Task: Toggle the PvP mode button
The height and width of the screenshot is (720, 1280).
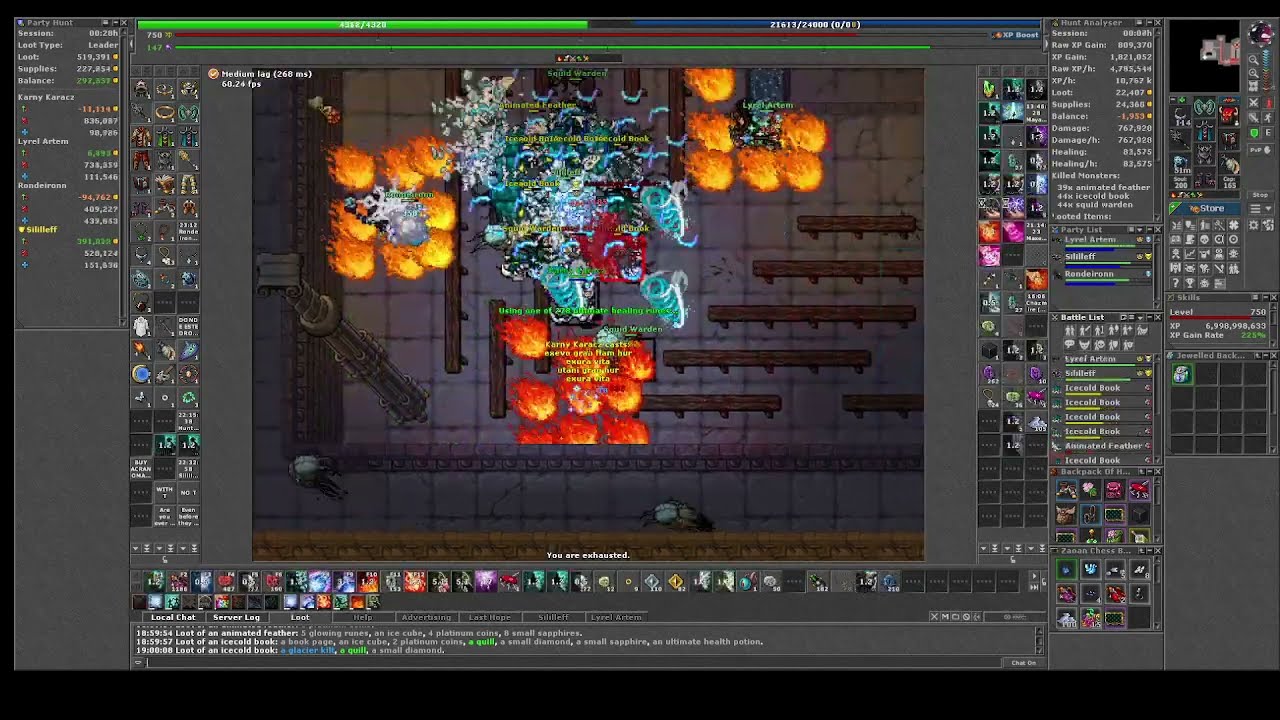Action: click(x=1260, y=150)
